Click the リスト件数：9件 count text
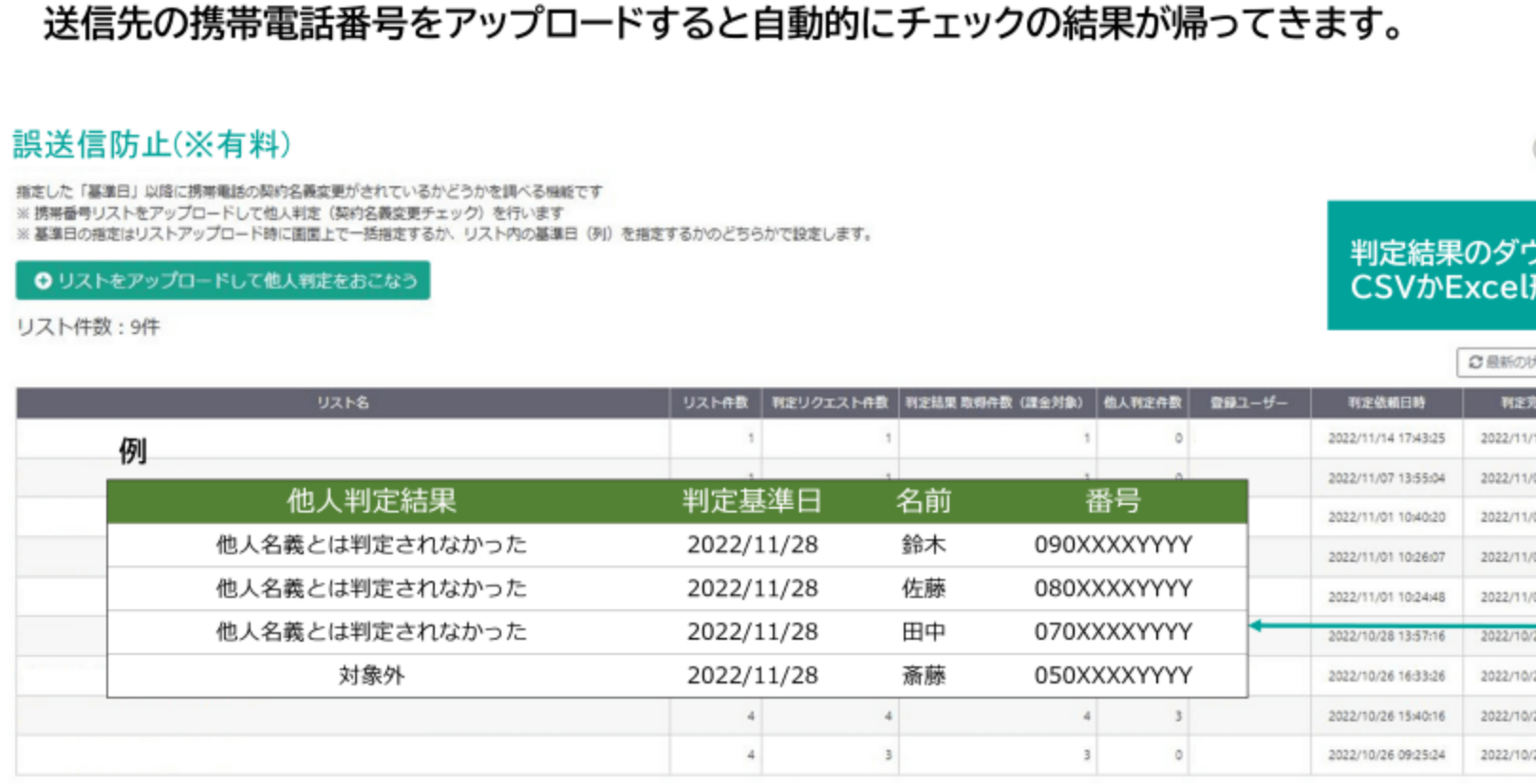 coord(88,327)
